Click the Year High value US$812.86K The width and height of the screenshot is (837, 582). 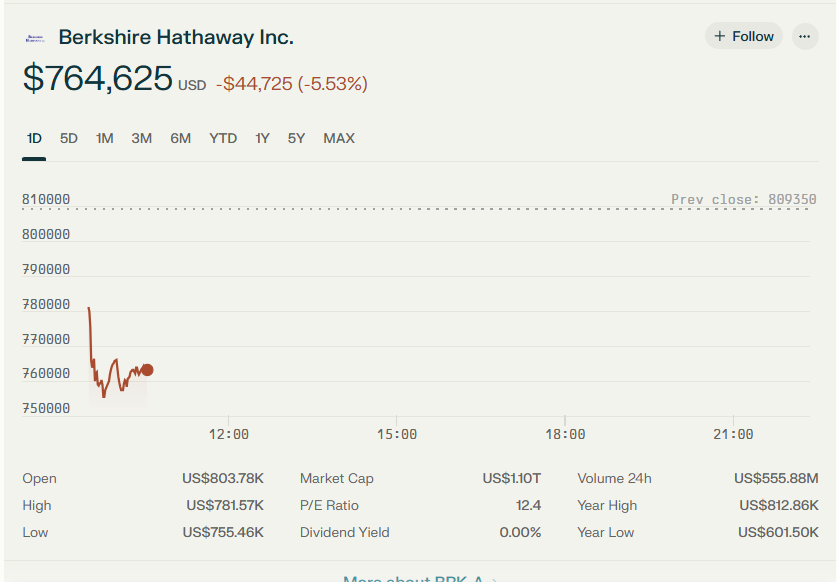[x=779, y=505]
